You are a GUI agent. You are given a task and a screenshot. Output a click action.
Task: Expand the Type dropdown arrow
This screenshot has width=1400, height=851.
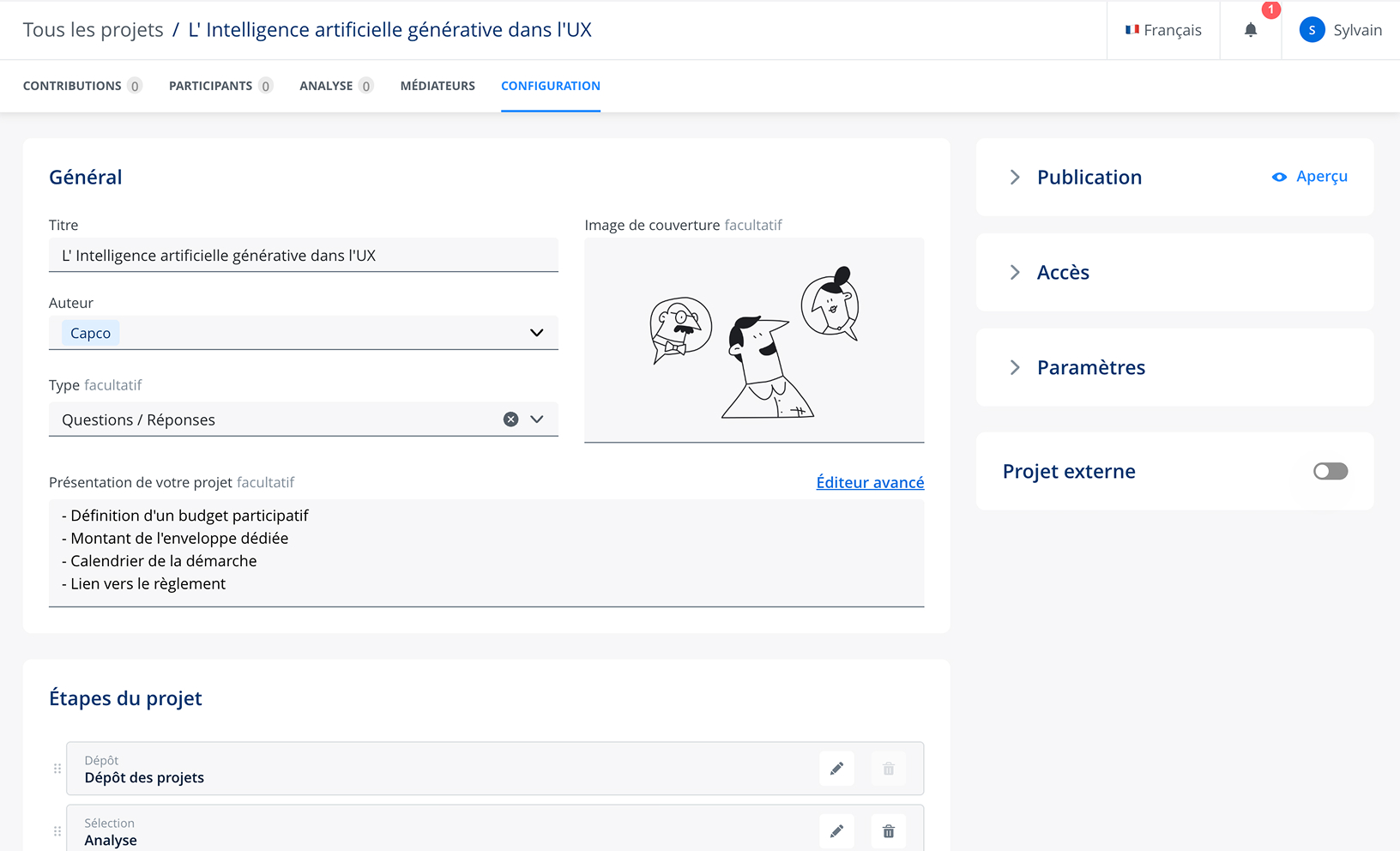pos(537,419)
